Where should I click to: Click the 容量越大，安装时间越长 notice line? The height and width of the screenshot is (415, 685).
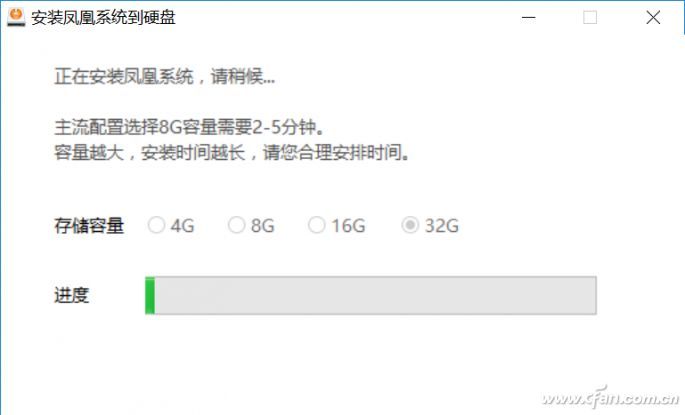pyautogui.click(x=232, y=153)
